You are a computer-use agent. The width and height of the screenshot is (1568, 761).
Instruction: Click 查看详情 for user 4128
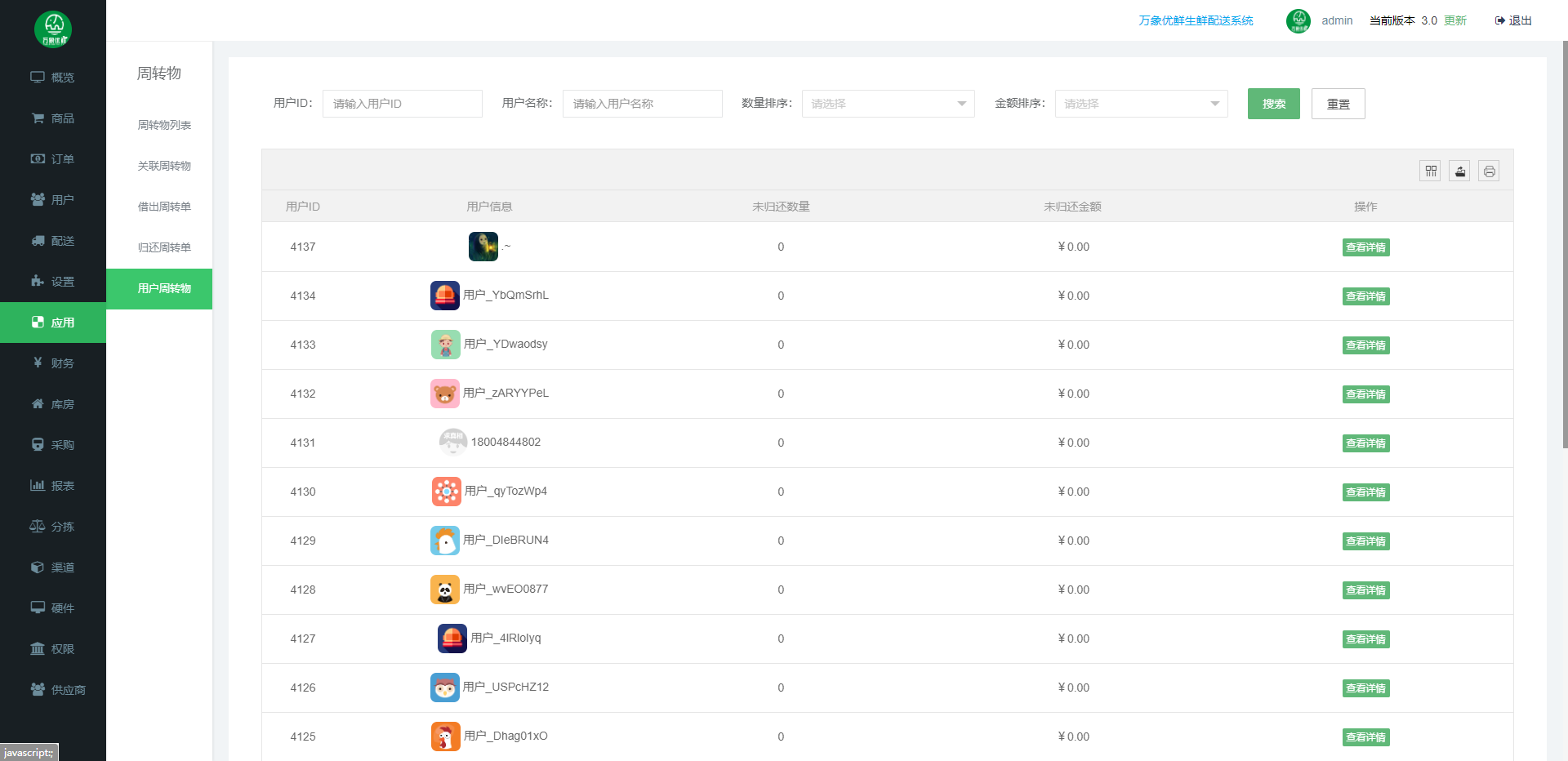[x=1366, y=590]
